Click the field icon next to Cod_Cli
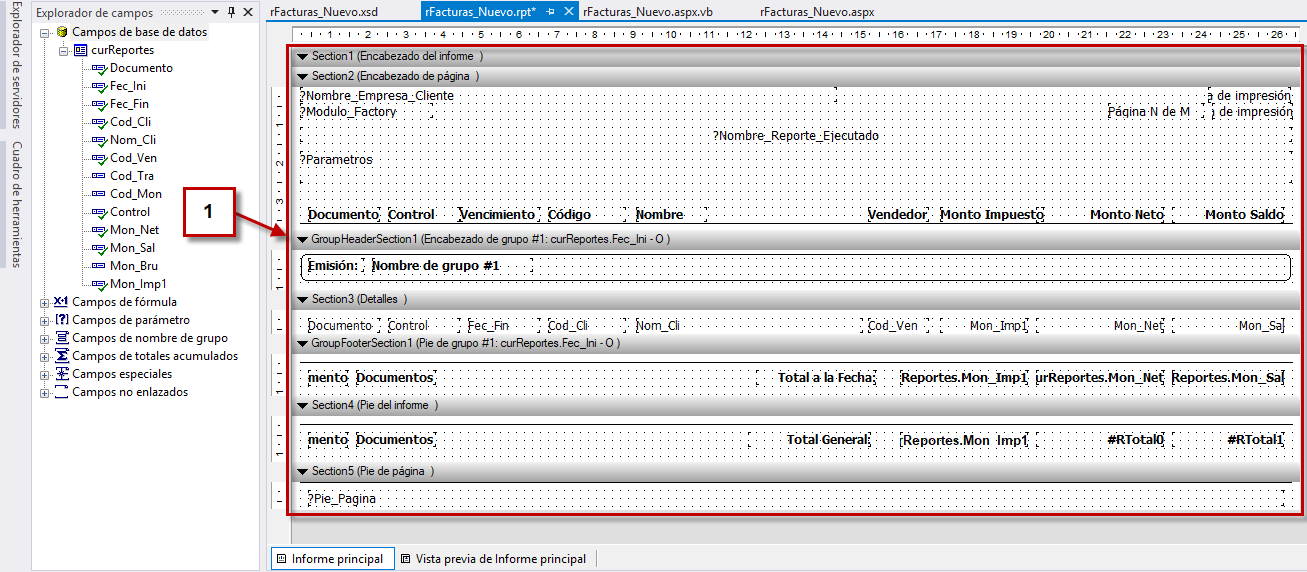The width and height of the screenshot is (1307, 572). click(99, 122)
